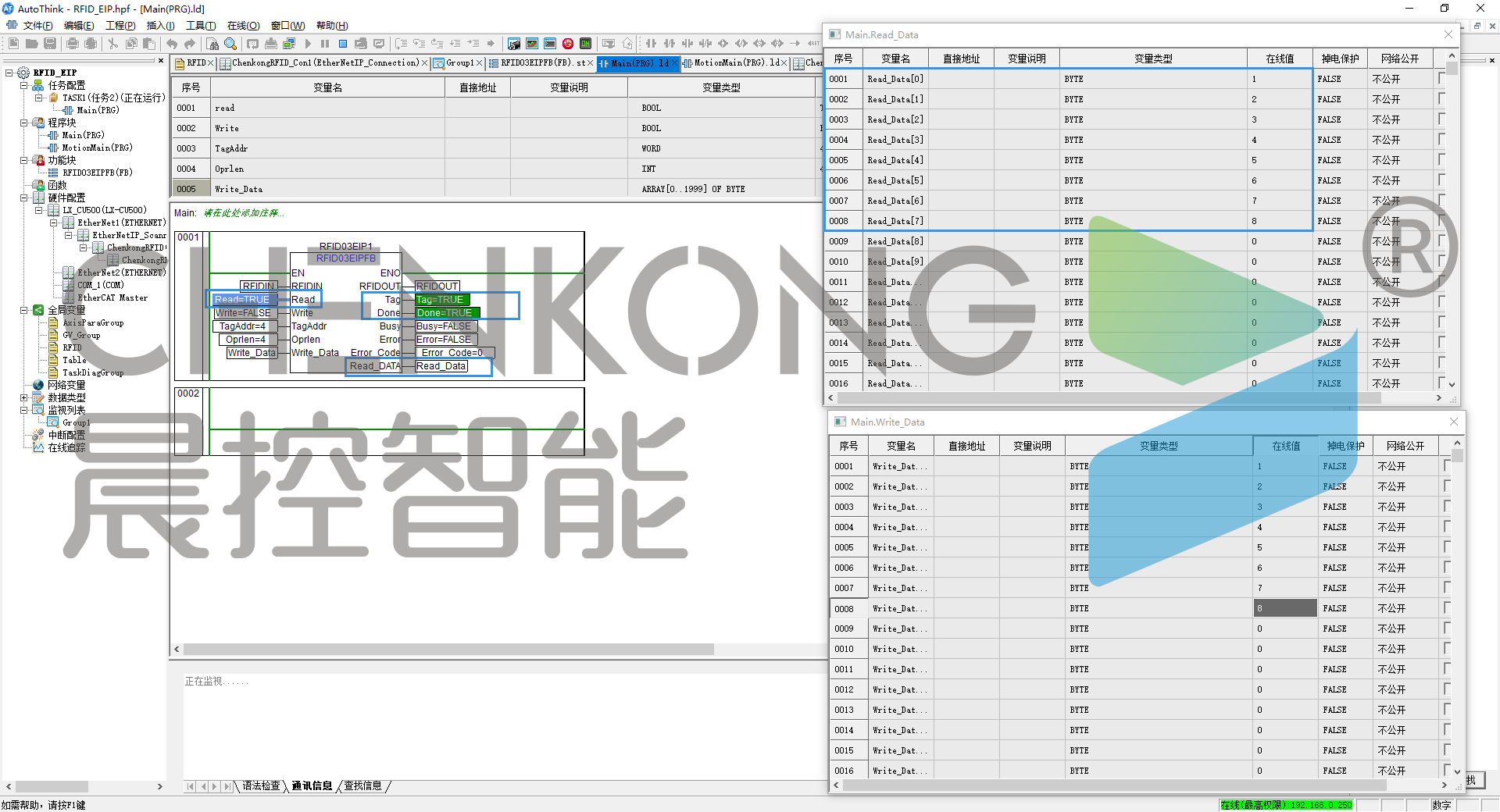Close the RFID editor tab
This screenshot has width=1500, height=812.
click(210, 63)
